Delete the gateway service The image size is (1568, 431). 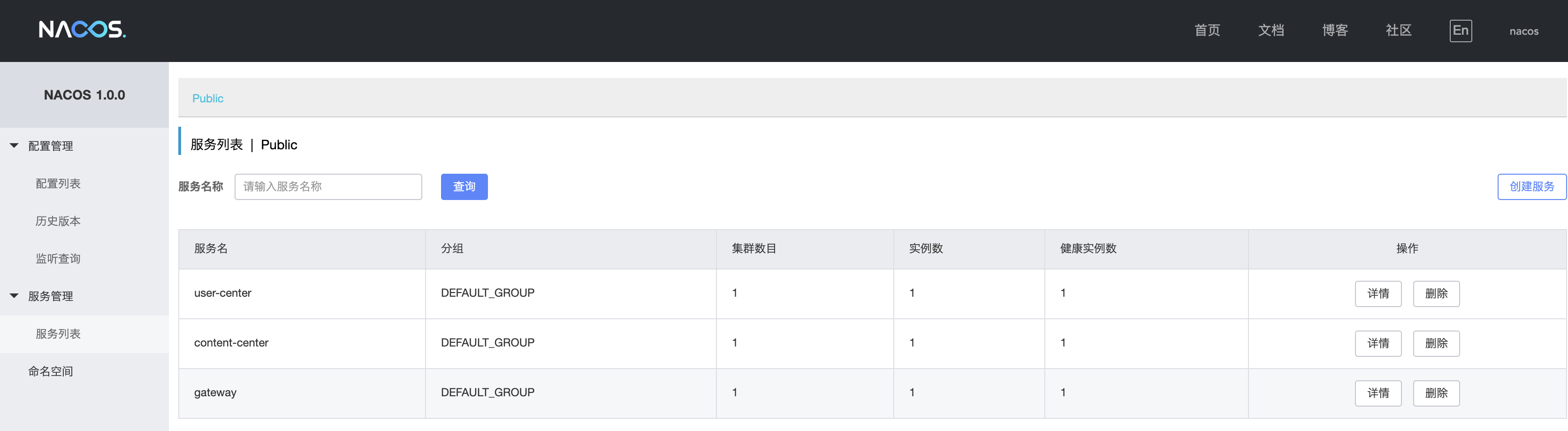pos(1436,393)
